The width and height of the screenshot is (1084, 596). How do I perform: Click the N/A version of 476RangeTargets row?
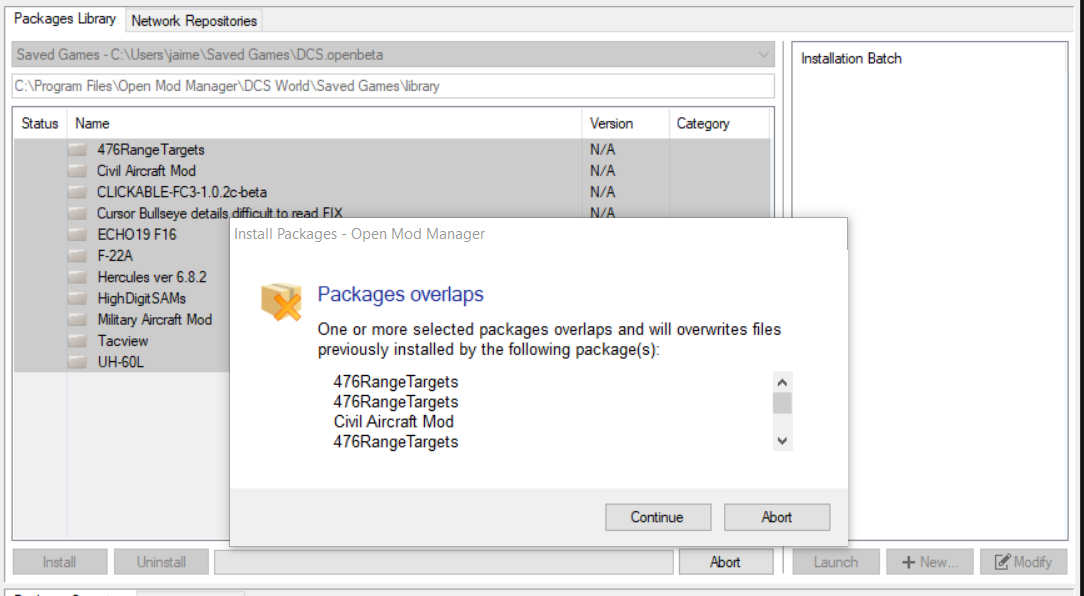(x=602, y=149)
